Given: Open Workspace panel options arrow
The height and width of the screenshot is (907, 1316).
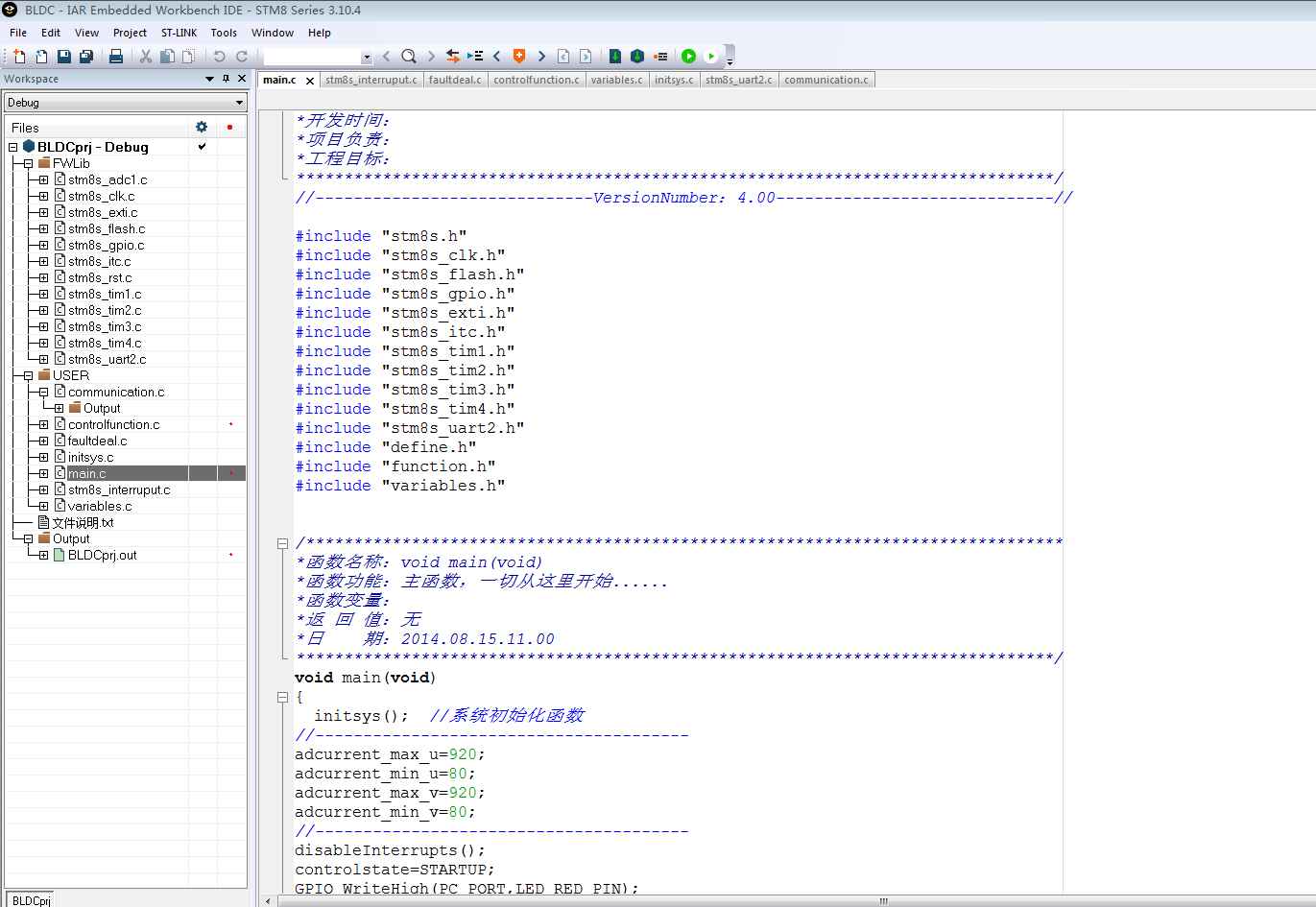Looking at the screenshot, I should (x=210, y=79).
